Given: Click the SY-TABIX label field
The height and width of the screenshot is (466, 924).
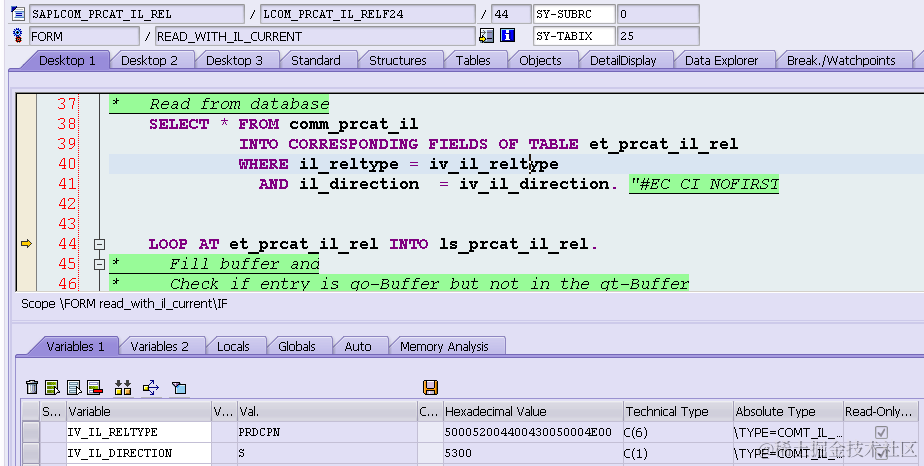Looking at the screenshot, I should tap(574, 36).
